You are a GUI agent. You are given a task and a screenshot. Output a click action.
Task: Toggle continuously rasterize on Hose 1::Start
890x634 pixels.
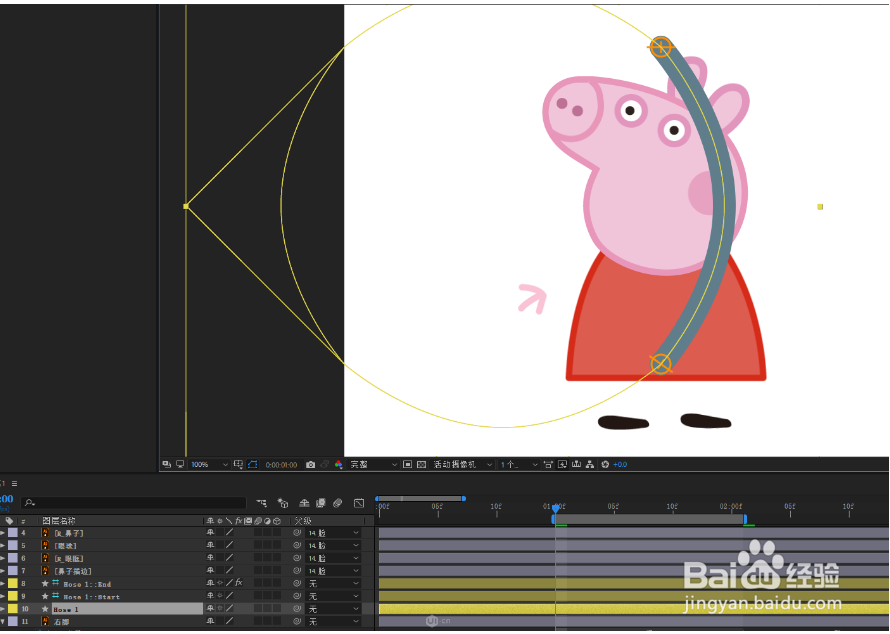pos(220,596)
